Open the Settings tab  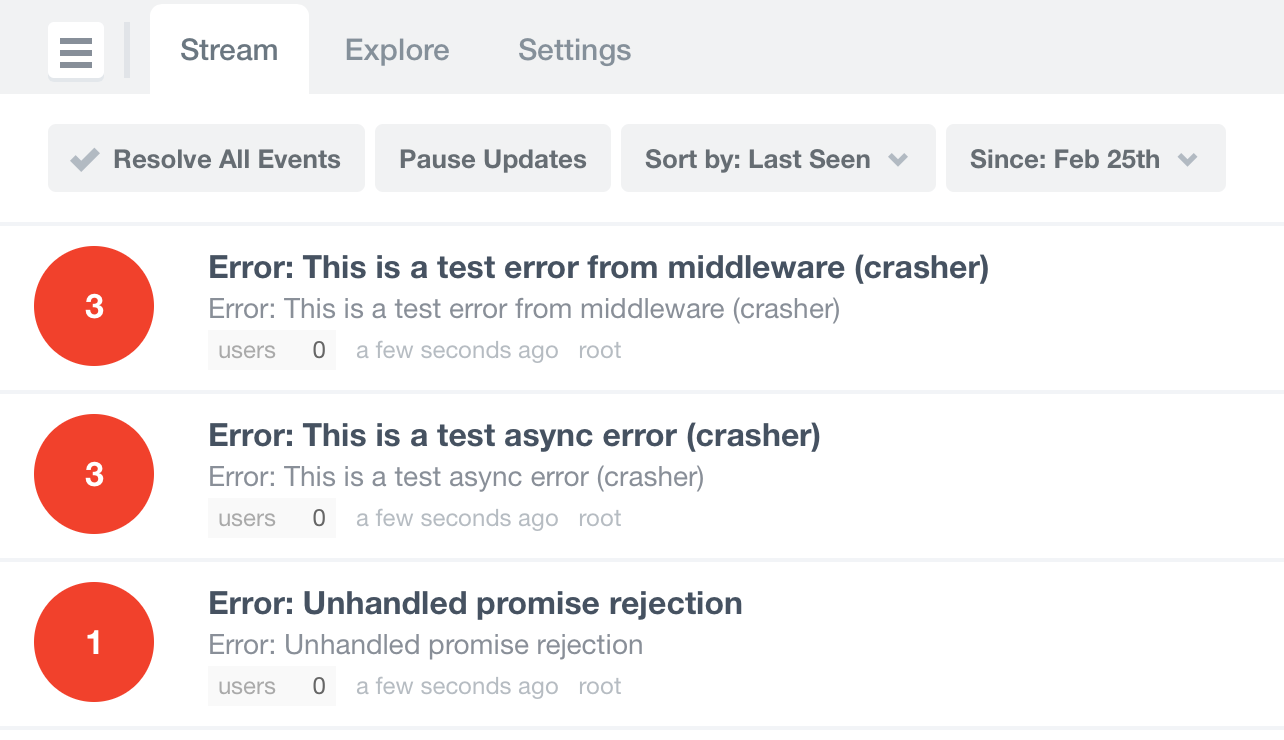575,50
